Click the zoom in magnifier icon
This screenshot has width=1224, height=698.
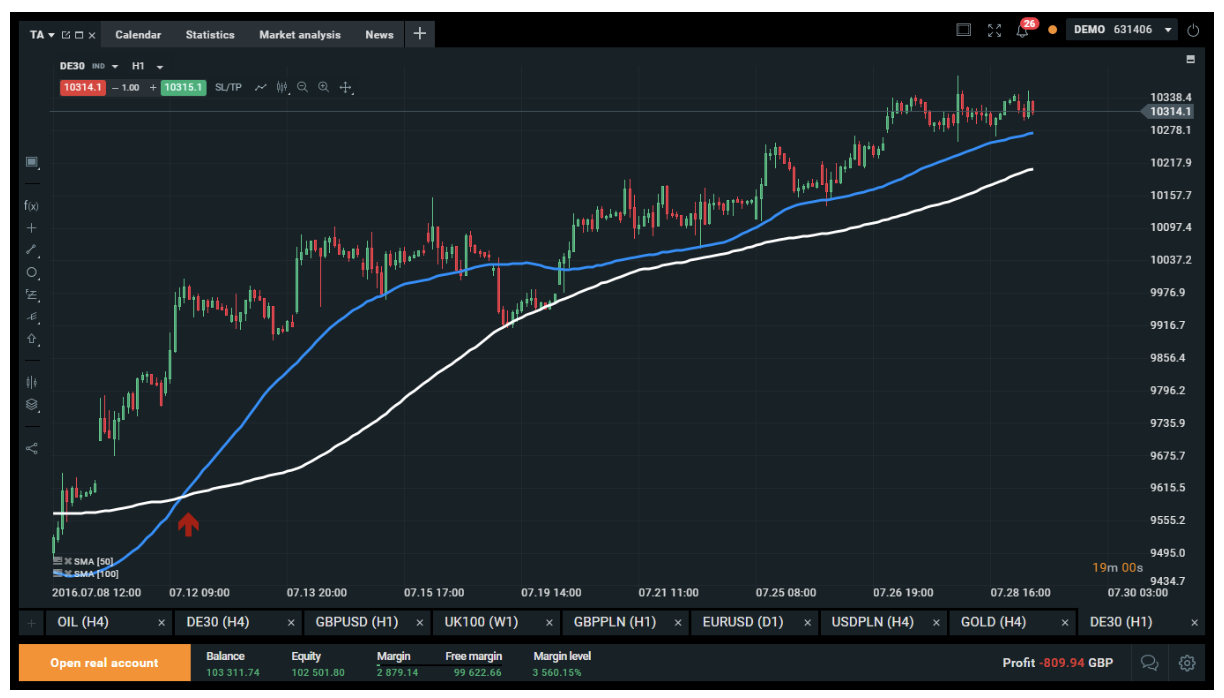point(323,88)
